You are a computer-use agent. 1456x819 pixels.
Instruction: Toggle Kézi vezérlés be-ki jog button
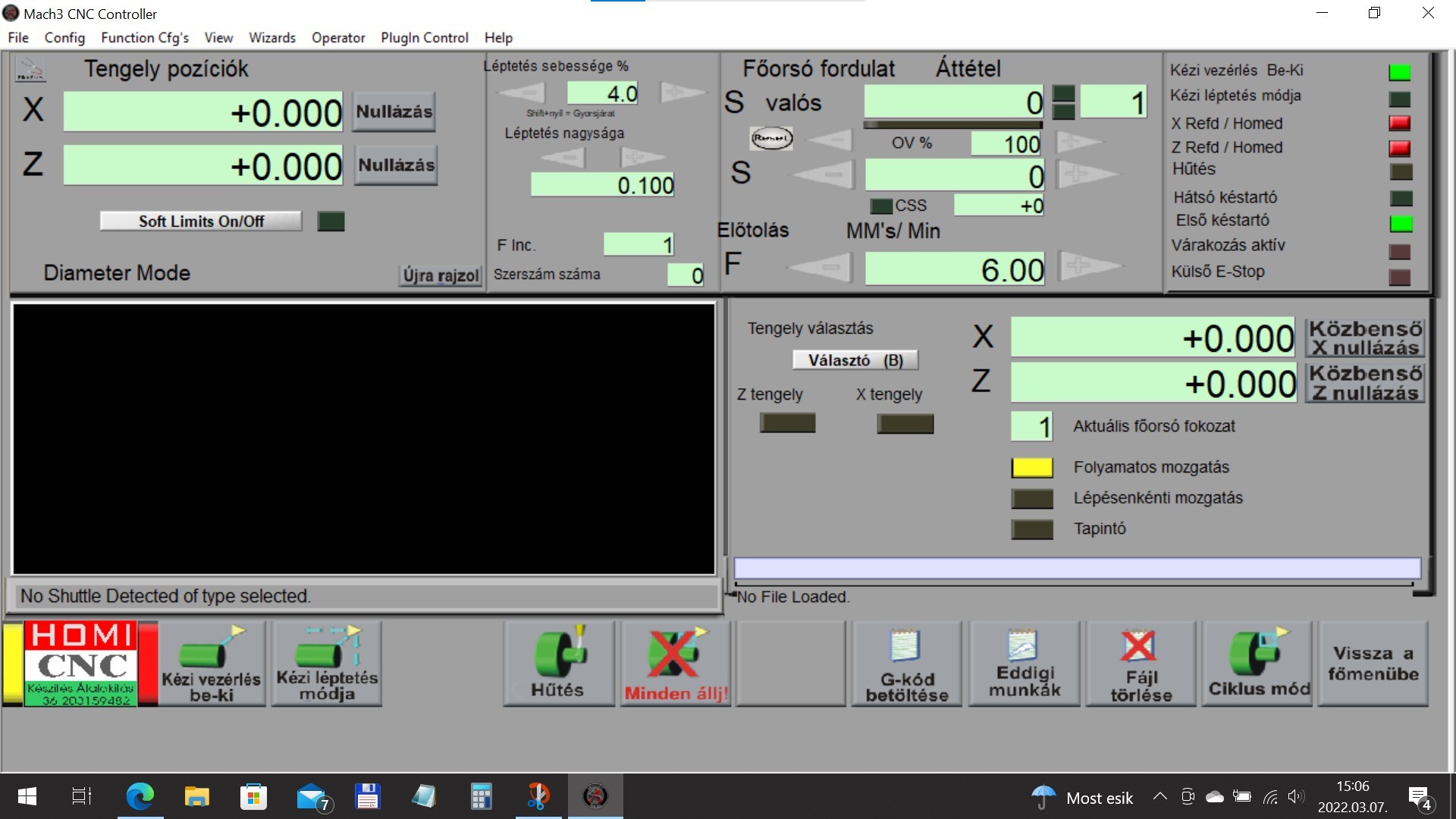pyautogui.click(x=212, y=664)
